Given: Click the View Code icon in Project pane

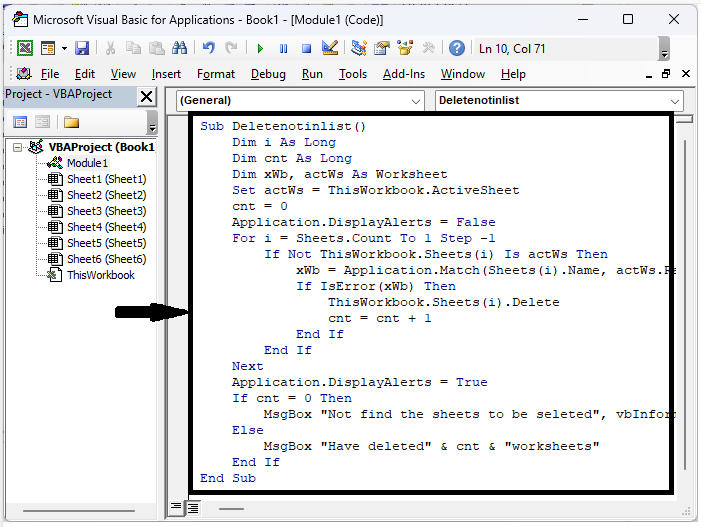Looking at the screenshot, I should click(x=20, y=122).
